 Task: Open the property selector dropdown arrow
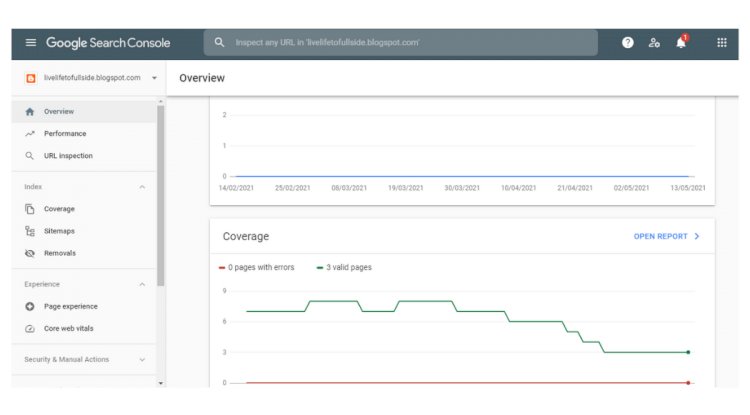coord(154,78)
